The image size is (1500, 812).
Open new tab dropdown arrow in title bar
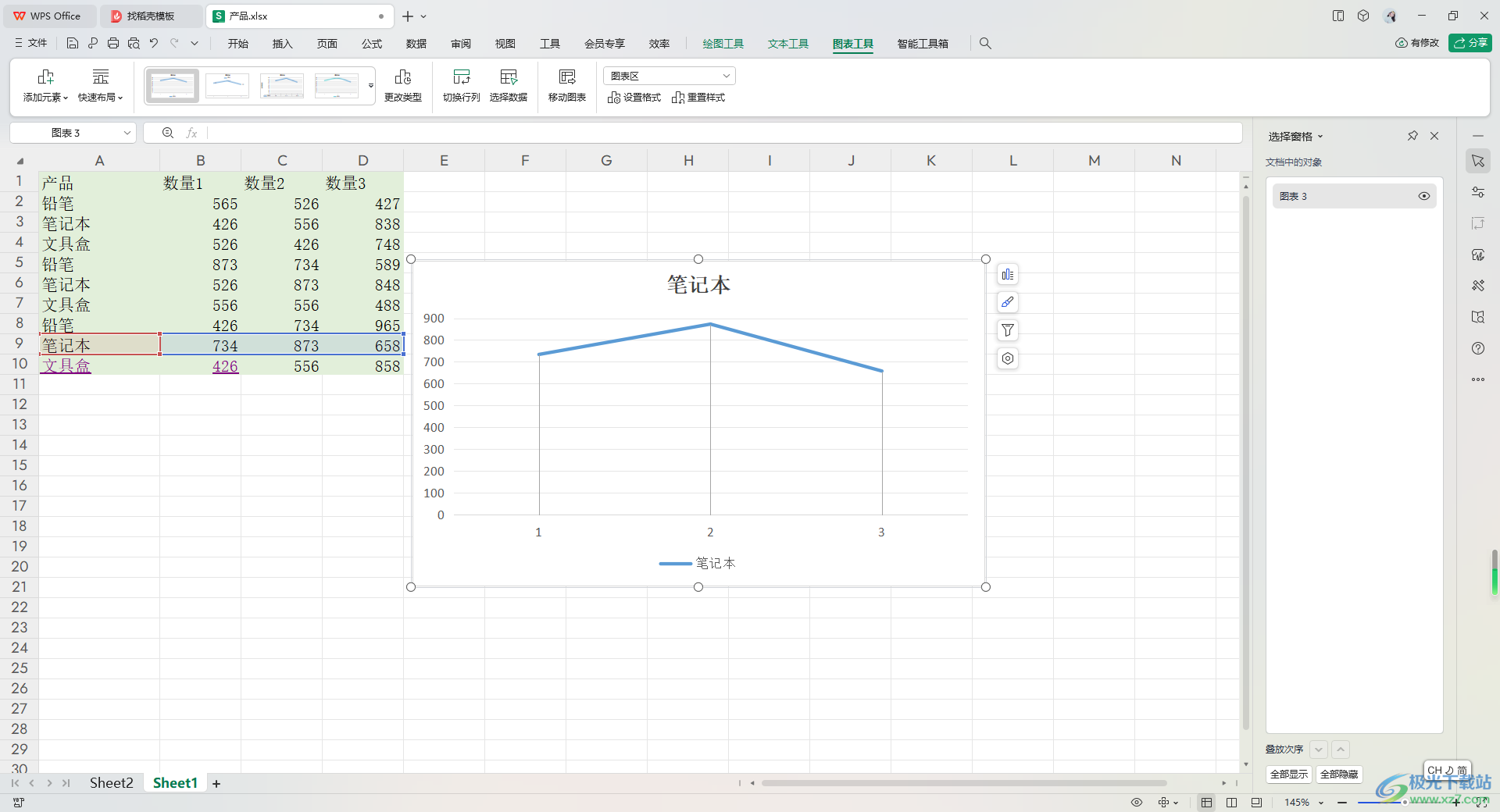pyautogui.click(x=423, y=16)
